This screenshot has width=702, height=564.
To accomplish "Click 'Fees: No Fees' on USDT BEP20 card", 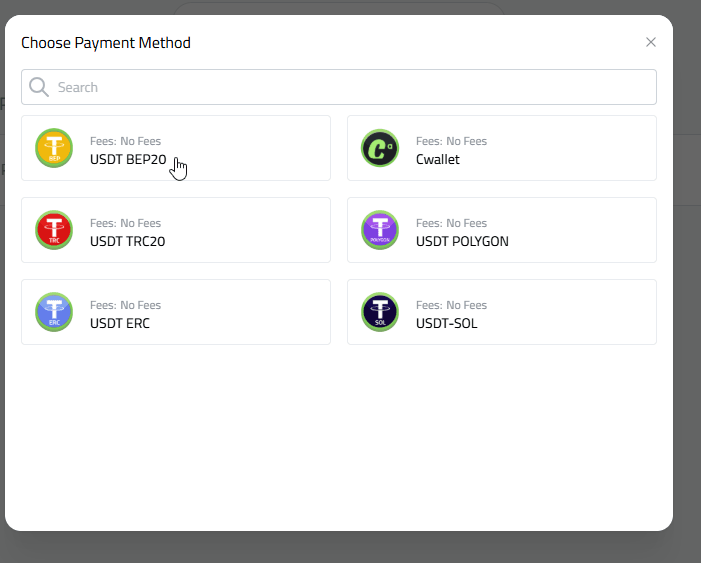I will pos(125,141).
